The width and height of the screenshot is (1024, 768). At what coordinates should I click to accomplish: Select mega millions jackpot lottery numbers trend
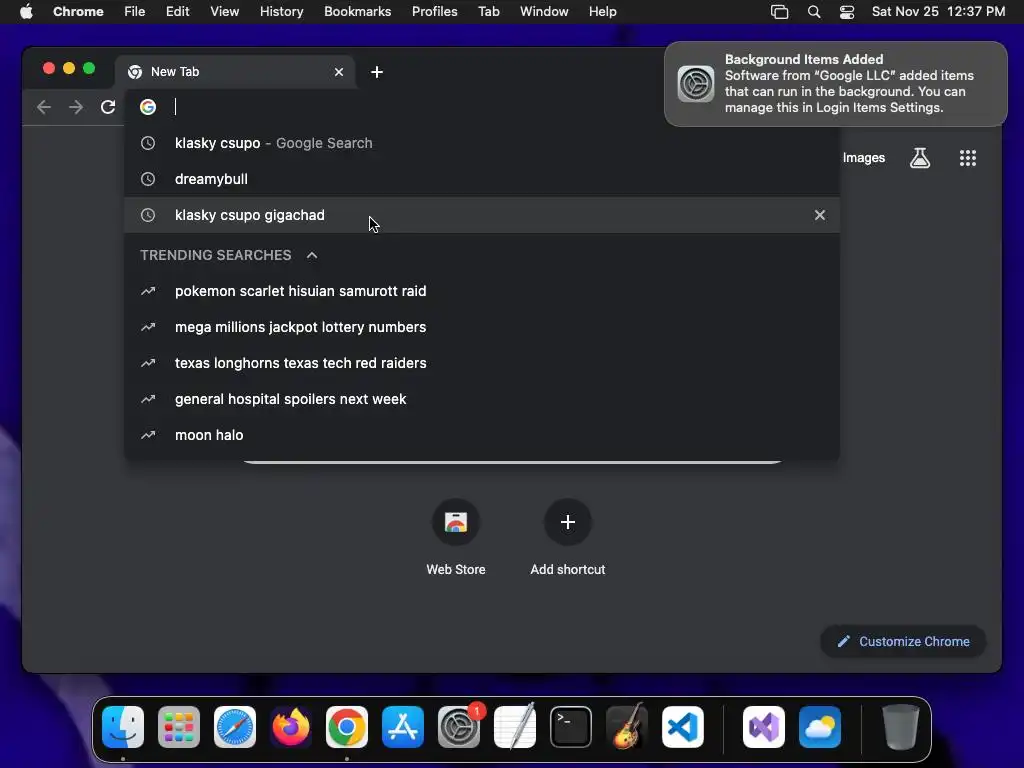[x=482, y=327]
